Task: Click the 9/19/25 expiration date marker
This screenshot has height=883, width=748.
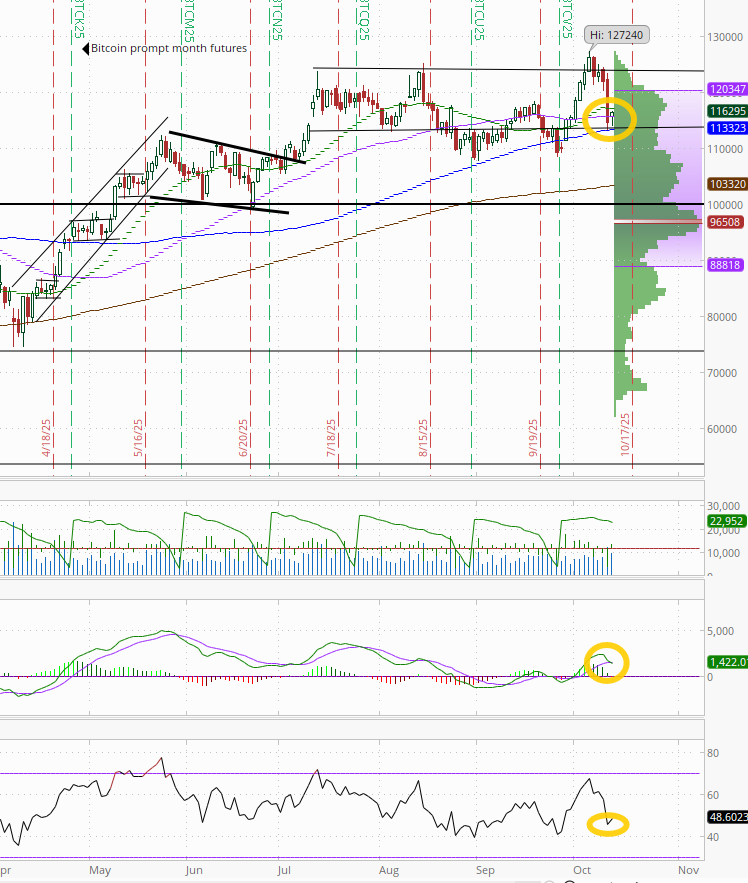Action: (533, 437)
